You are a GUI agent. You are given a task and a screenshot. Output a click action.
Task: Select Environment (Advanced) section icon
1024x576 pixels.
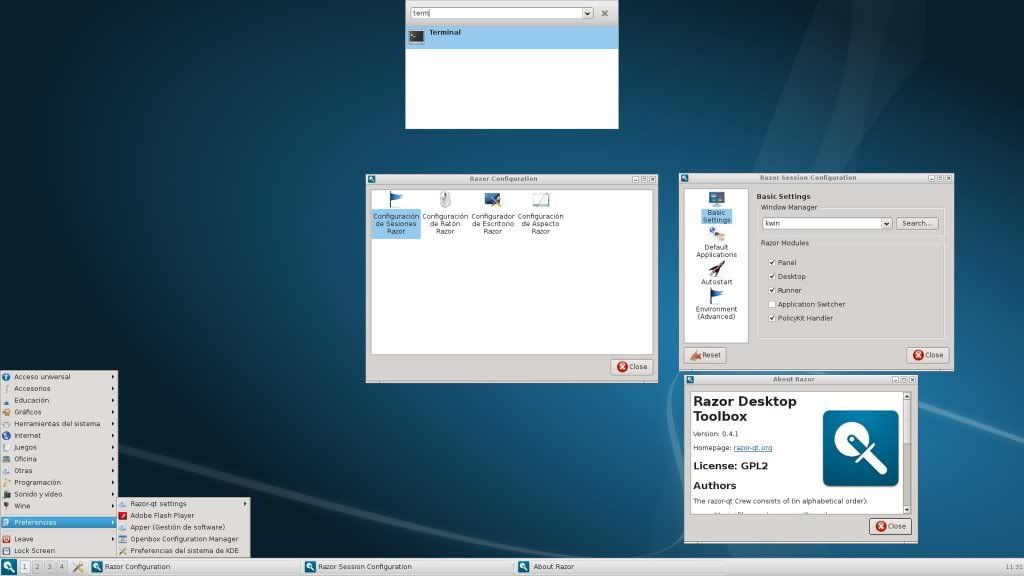click(716, 298)
